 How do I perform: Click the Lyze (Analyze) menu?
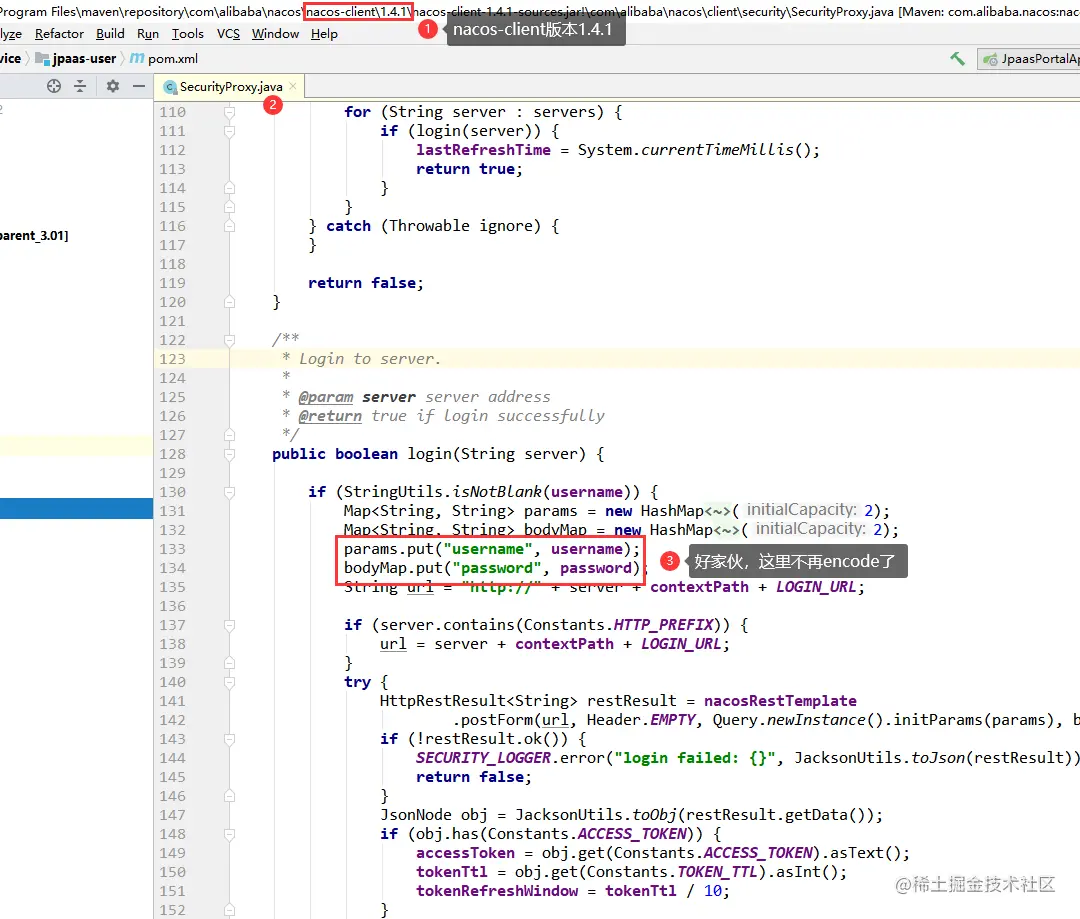coord(10,34)
